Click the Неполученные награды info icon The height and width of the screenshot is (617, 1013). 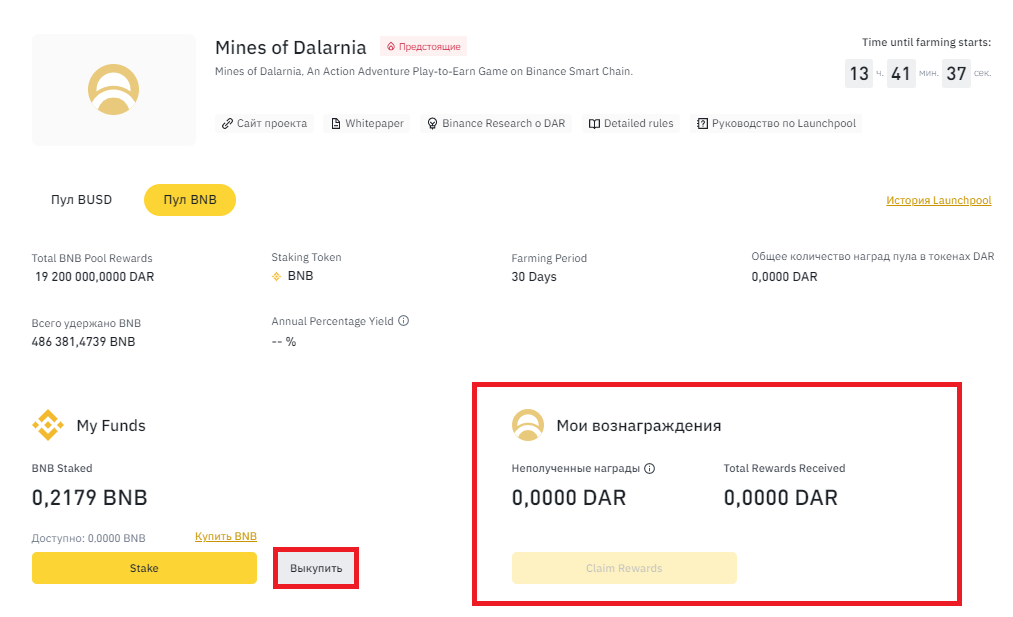pos(650,468)
